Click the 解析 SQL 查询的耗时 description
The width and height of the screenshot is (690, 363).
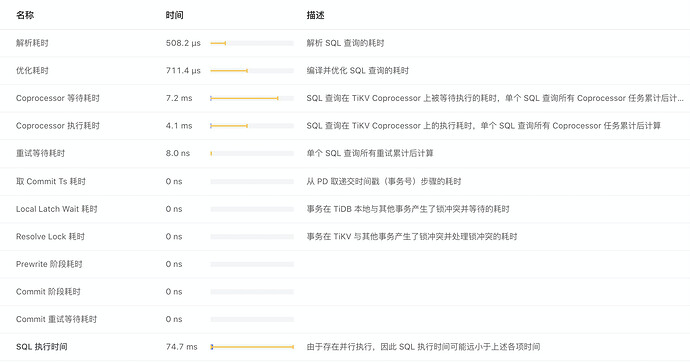(345, 43)
